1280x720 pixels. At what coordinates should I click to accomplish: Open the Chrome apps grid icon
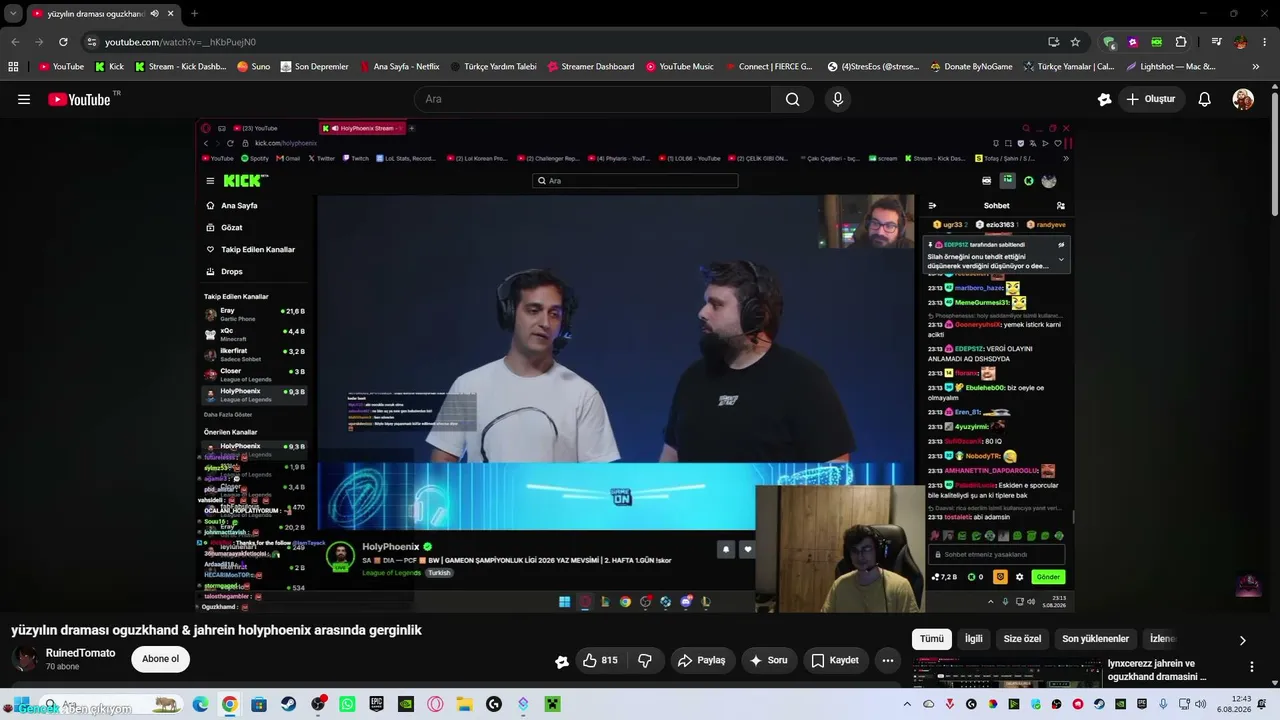(13, 67)
